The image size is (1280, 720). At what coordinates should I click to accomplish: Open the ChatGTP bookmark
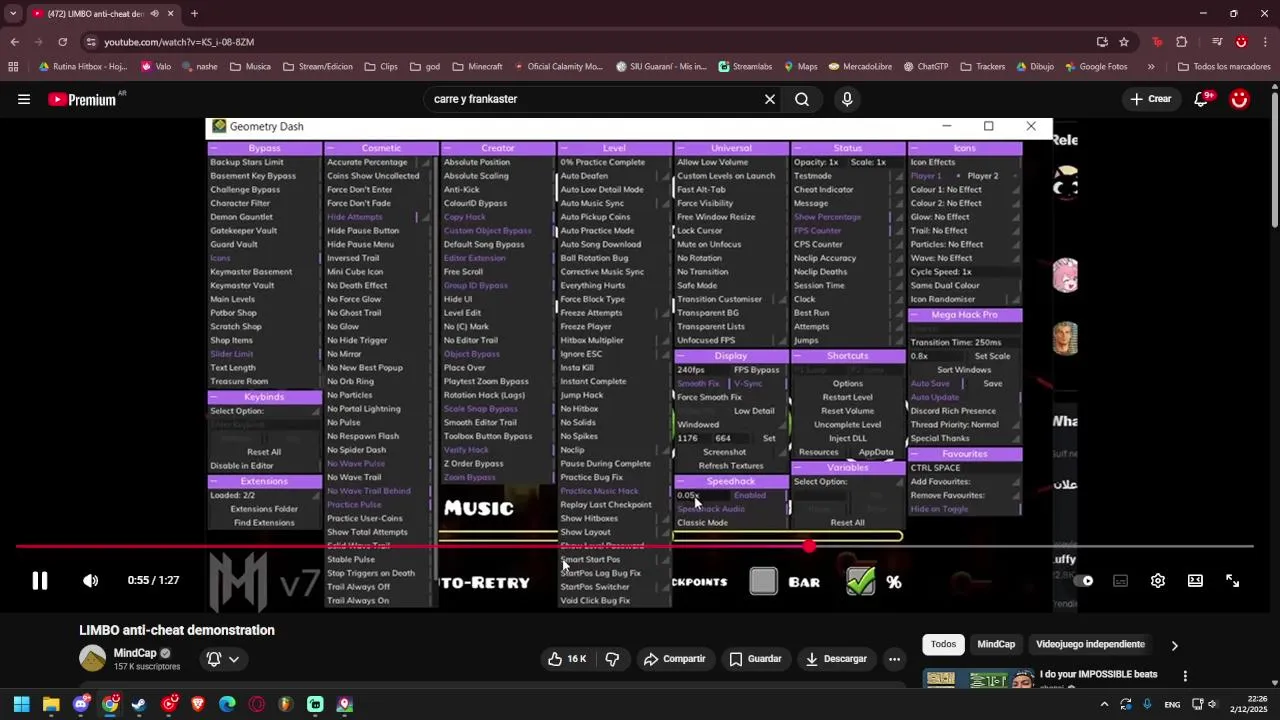pyautogui.click(x=925, y=67)
